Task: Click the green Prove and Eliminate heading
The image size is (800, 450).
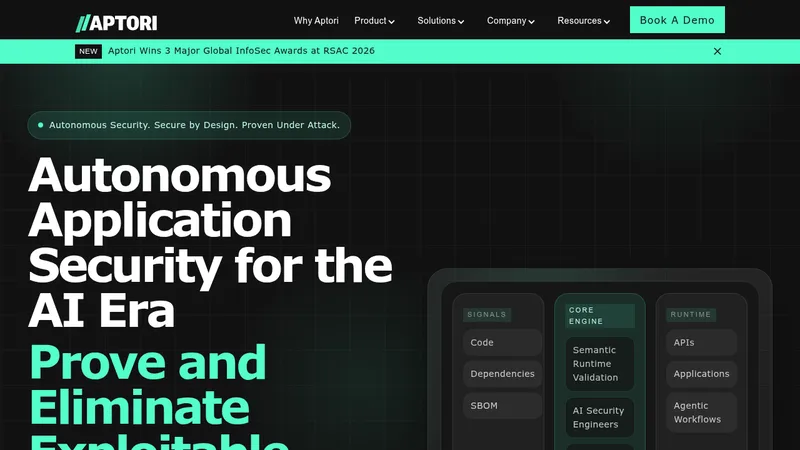Action: point(158,396)
